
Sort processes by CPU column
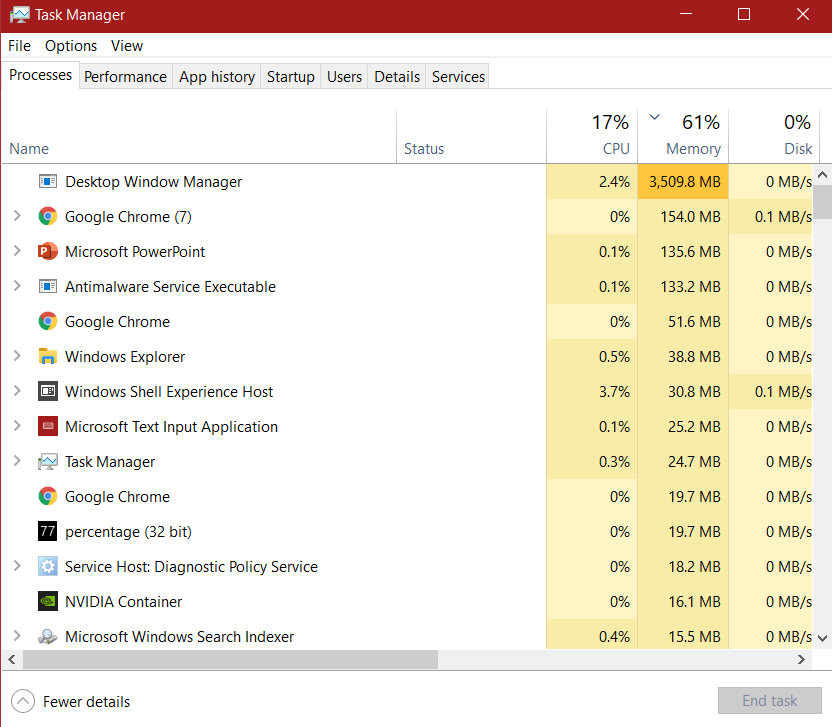pos(592,136)
